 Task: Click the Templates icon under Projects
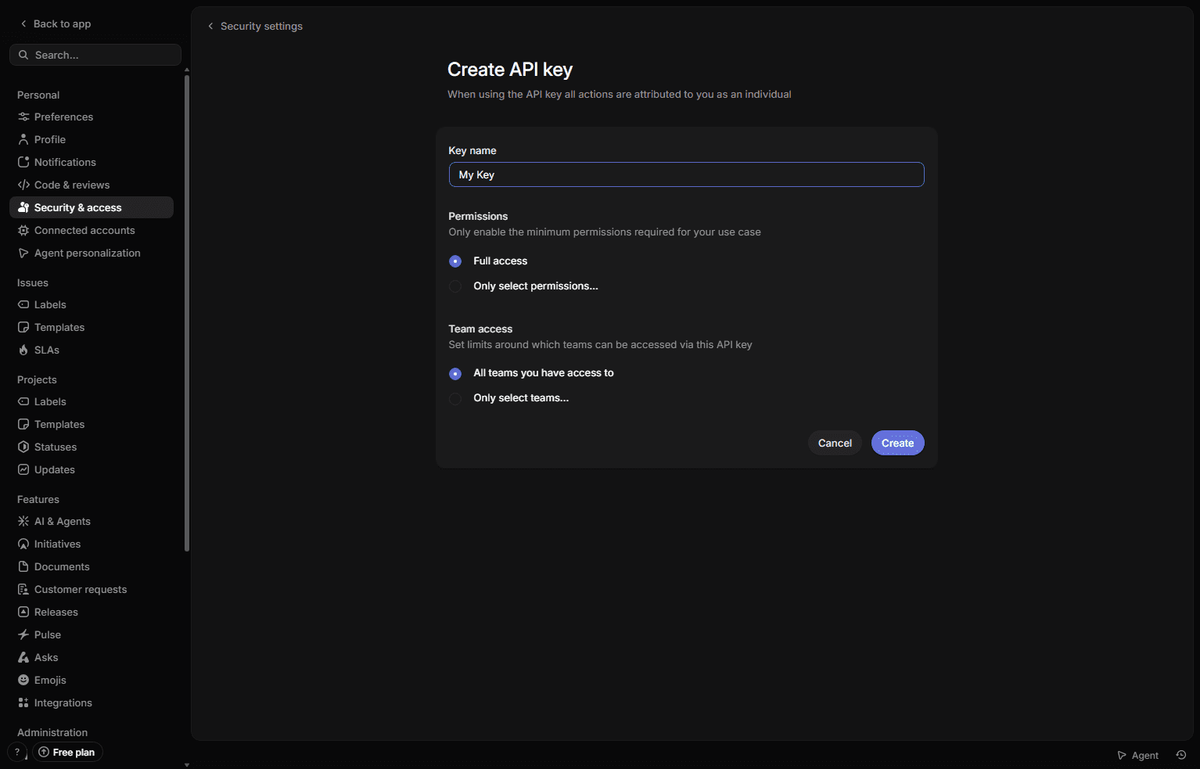(x=24, y=424)
